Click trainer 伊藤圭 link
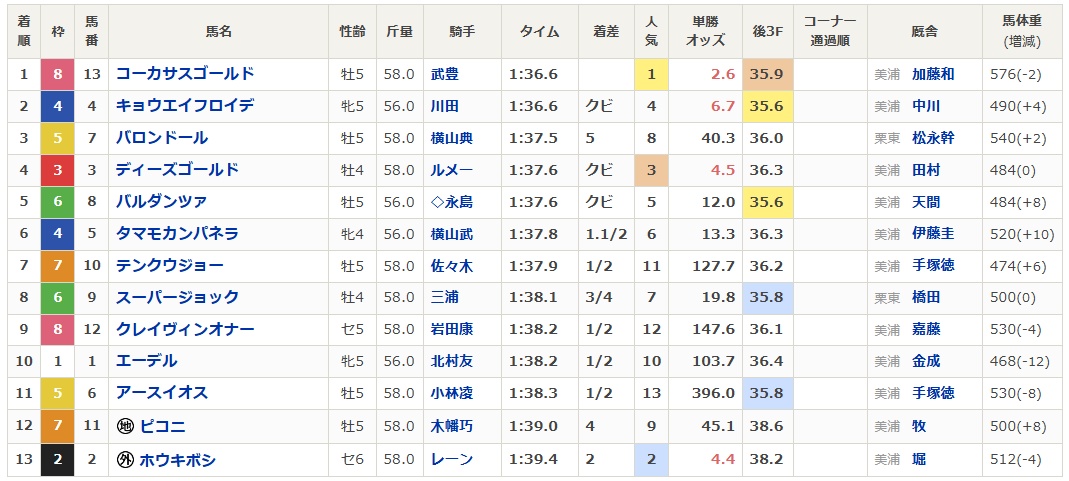Image resolution: width=1069 pixels, height=481 pixels. pos(933,234)
